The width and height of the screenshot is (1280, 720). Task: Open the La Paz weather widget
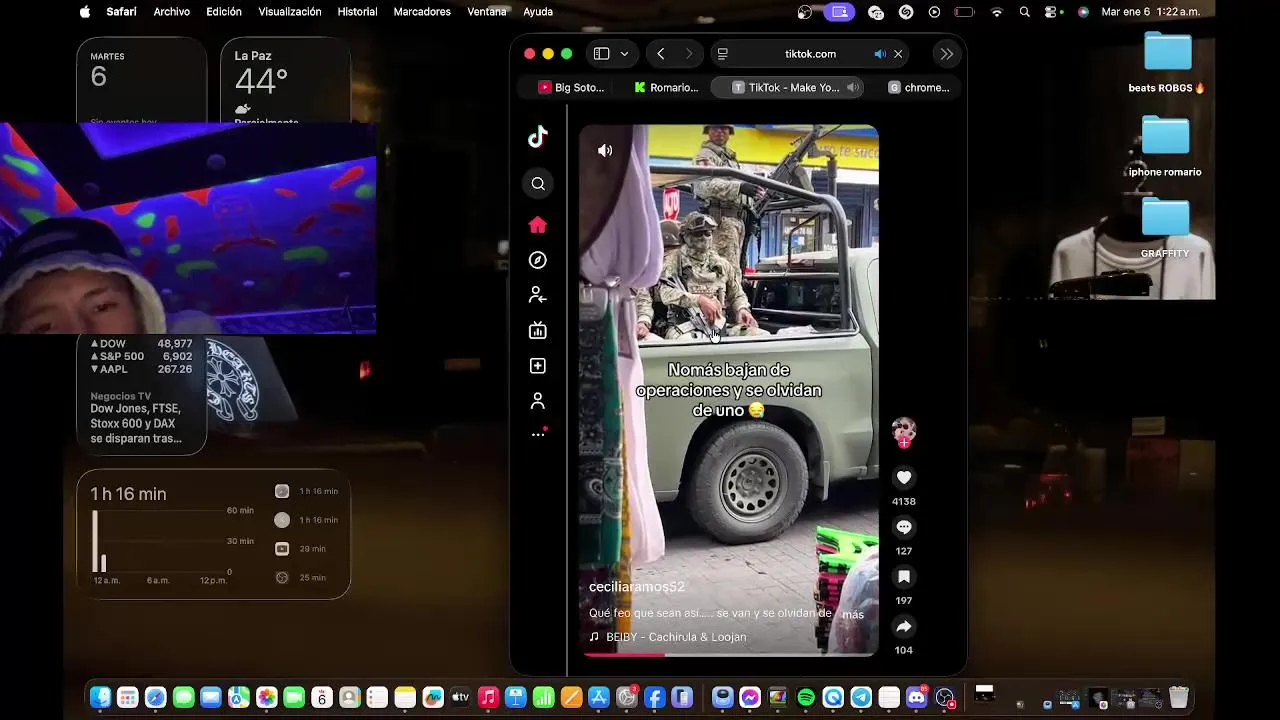285,82
